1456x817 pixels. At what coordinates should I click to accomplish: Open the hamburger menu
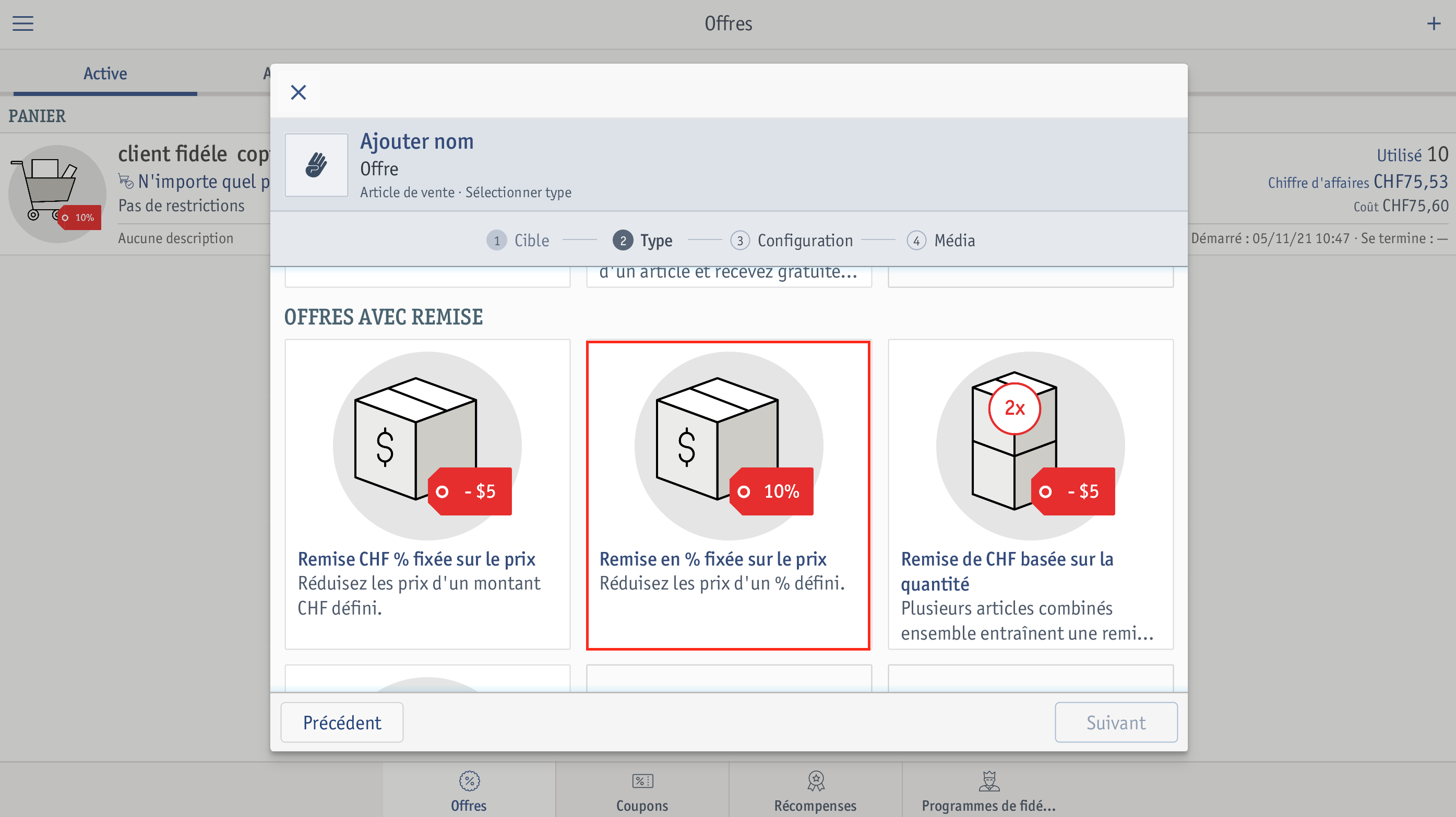click(x=23, y=23)
